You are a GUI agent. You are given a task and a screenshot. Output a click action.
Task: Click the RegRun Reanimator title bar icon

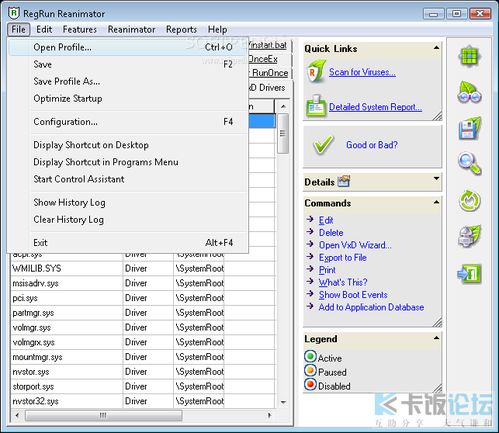pyautogui.click(x=13, y=13)
